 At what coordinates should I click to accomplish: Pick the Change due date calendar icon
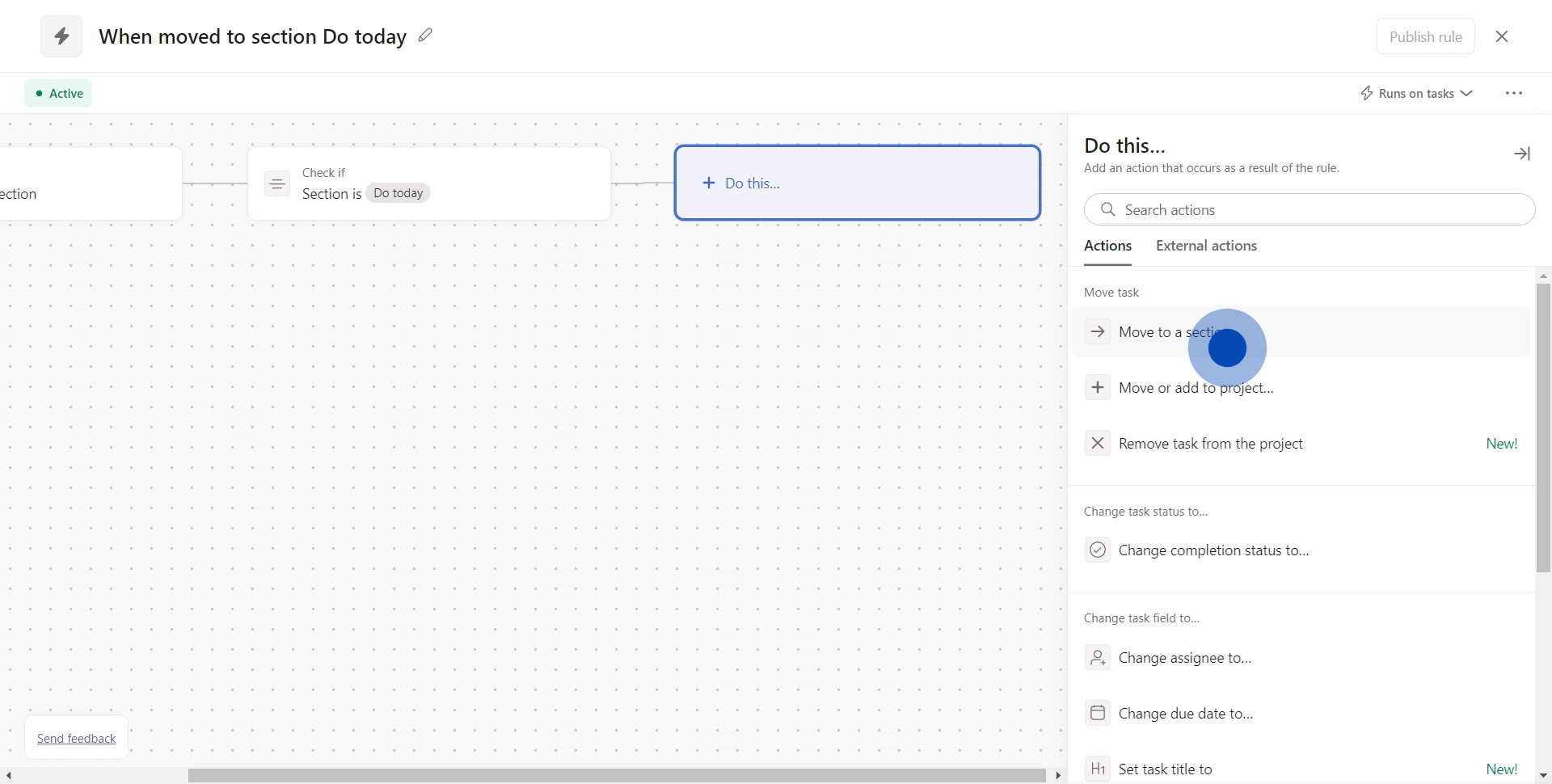(x=1097, y=714)
